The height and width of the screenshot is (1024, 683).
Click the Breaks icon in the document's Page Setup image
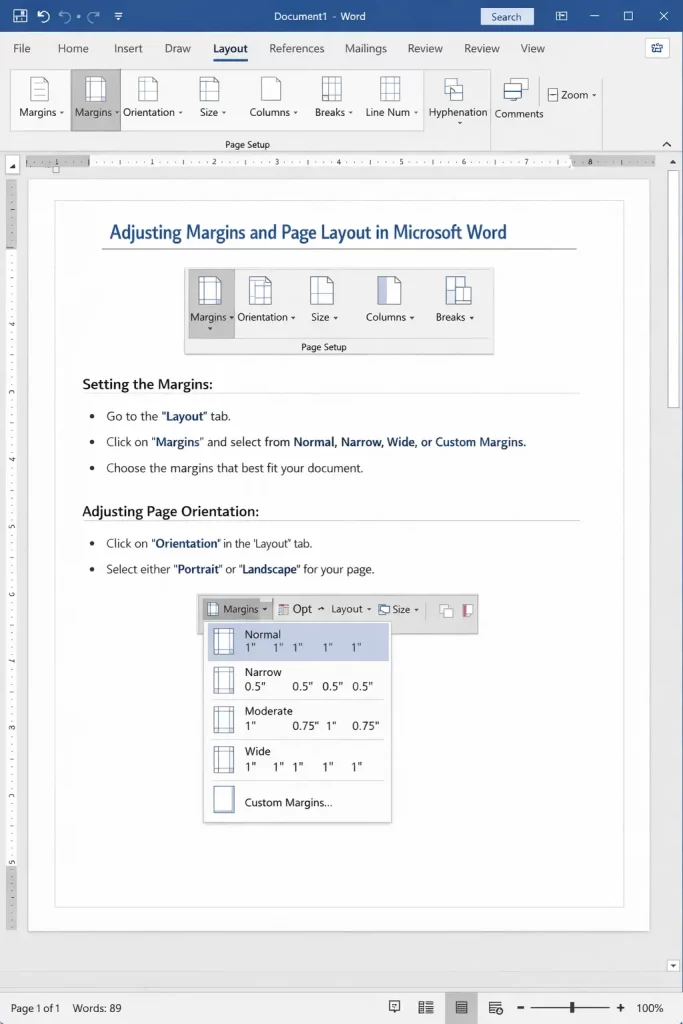(458, 291)
